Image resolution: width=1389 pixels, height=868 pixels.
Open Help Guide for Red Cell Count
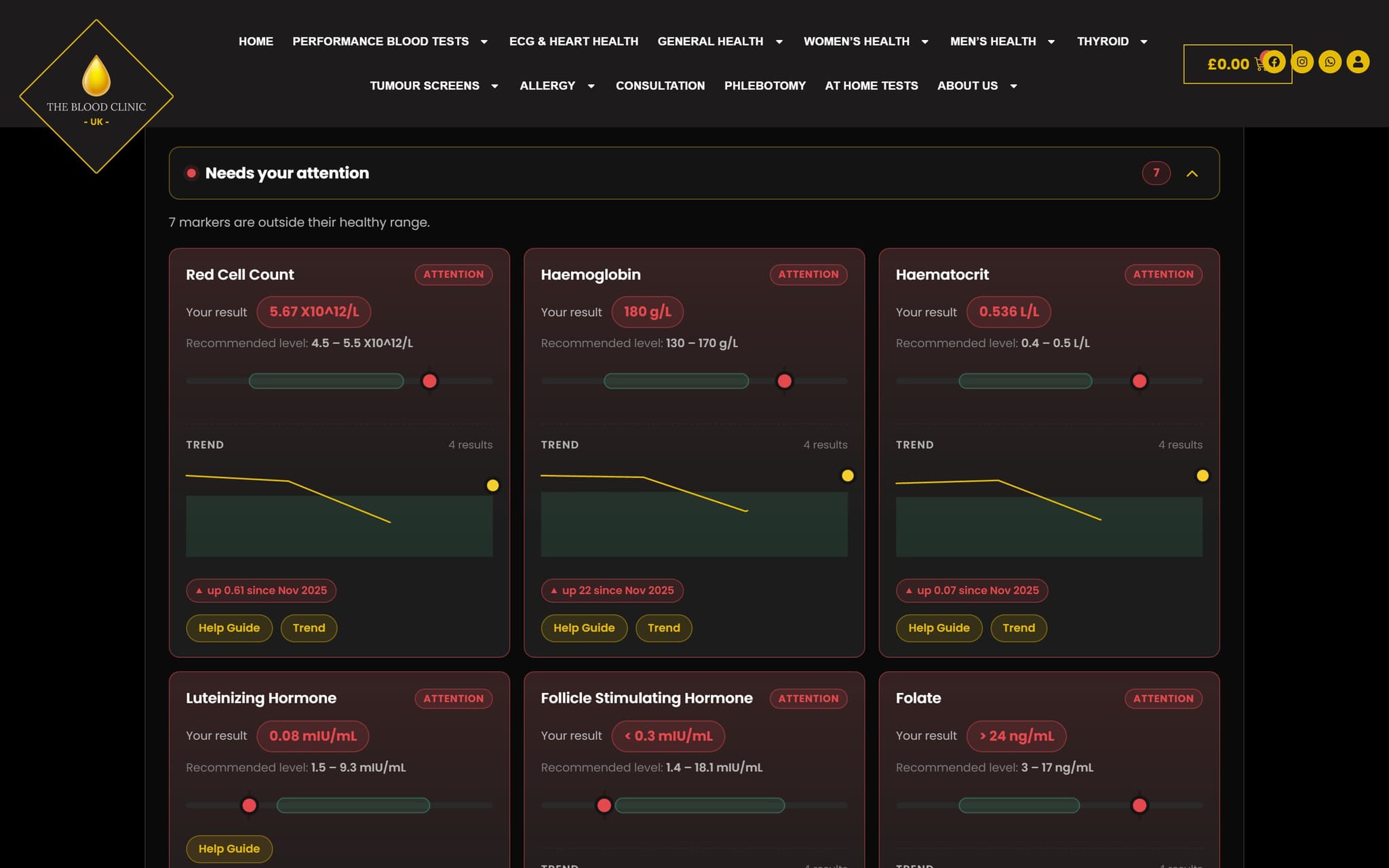click(x=229, y=628)
